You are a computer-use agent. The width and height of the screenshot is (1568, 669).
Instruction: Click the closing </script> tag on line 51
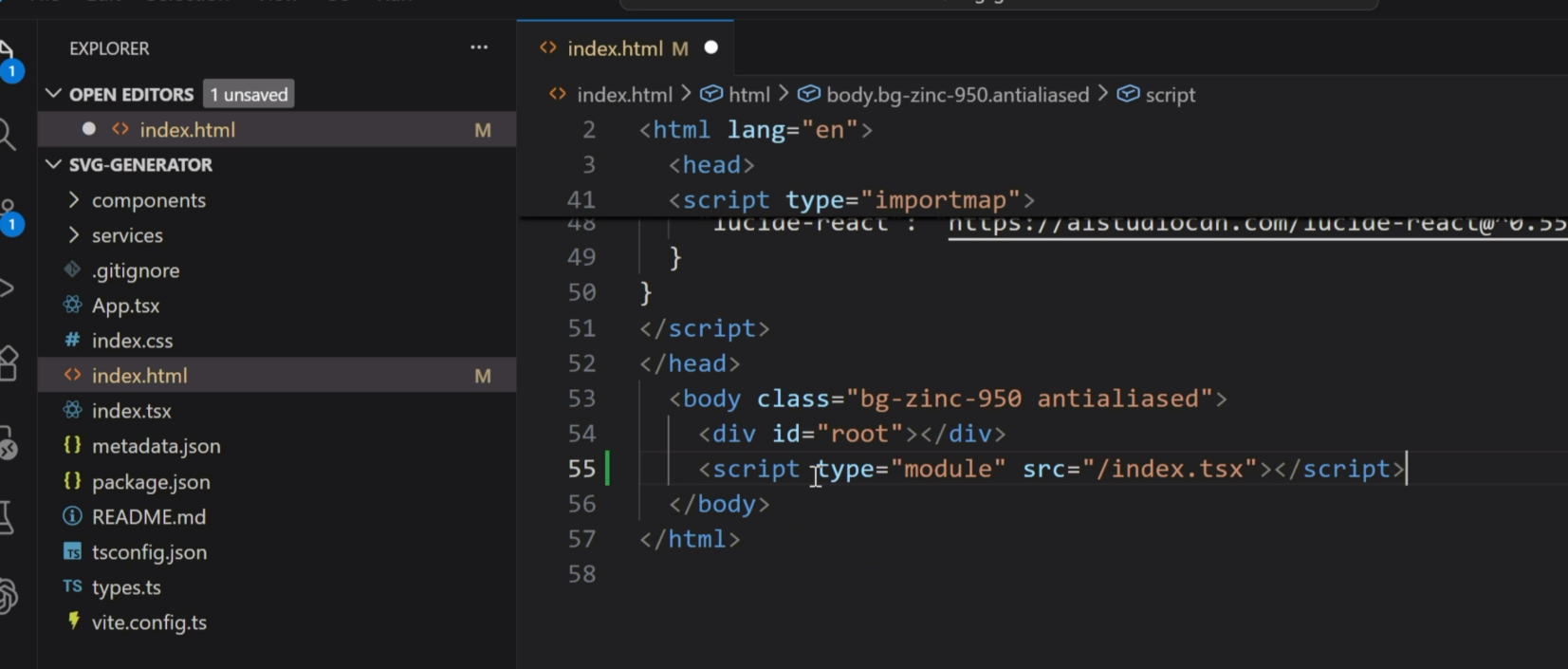point(705,328)
